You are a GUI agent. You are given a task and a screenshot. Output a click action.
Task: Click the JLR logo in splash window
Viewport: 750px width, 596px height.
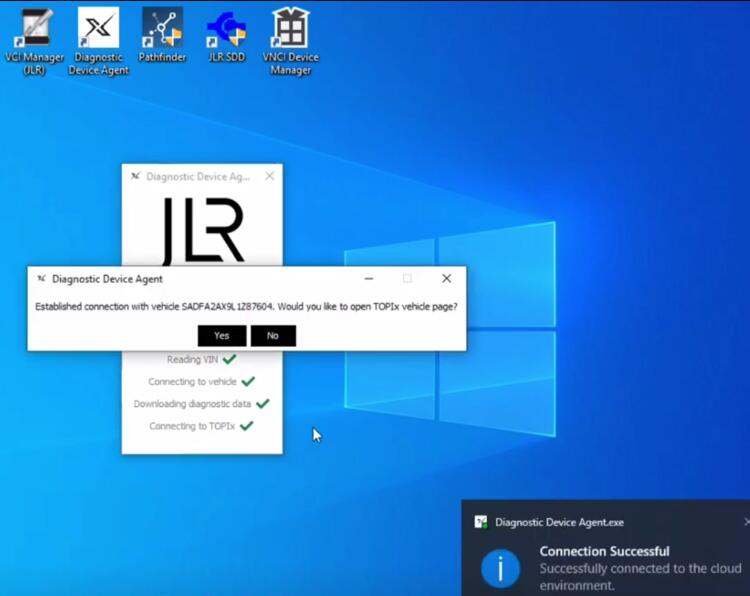203,231
